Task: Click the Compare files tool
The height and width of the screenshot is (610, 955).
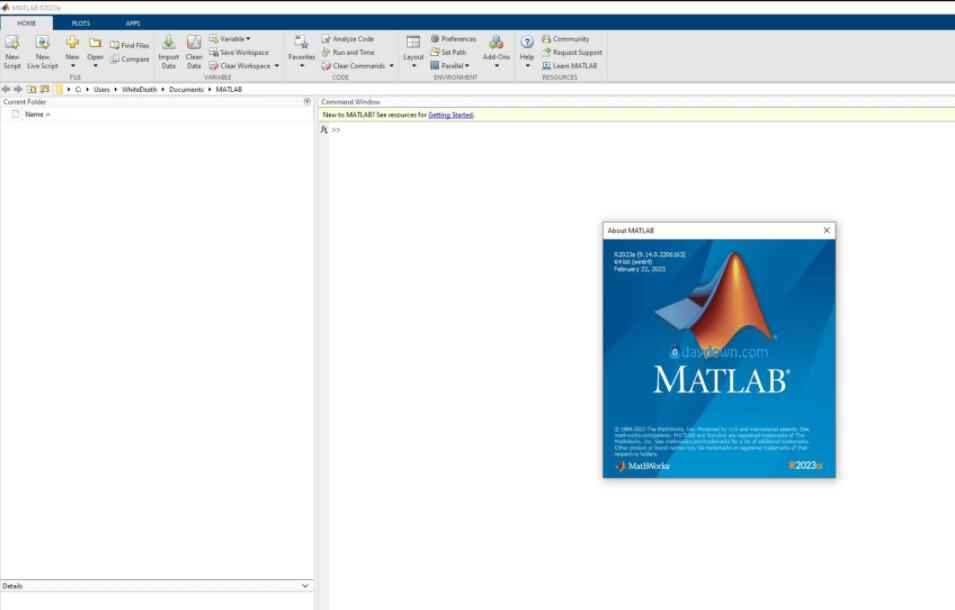Action: [129, 59]
